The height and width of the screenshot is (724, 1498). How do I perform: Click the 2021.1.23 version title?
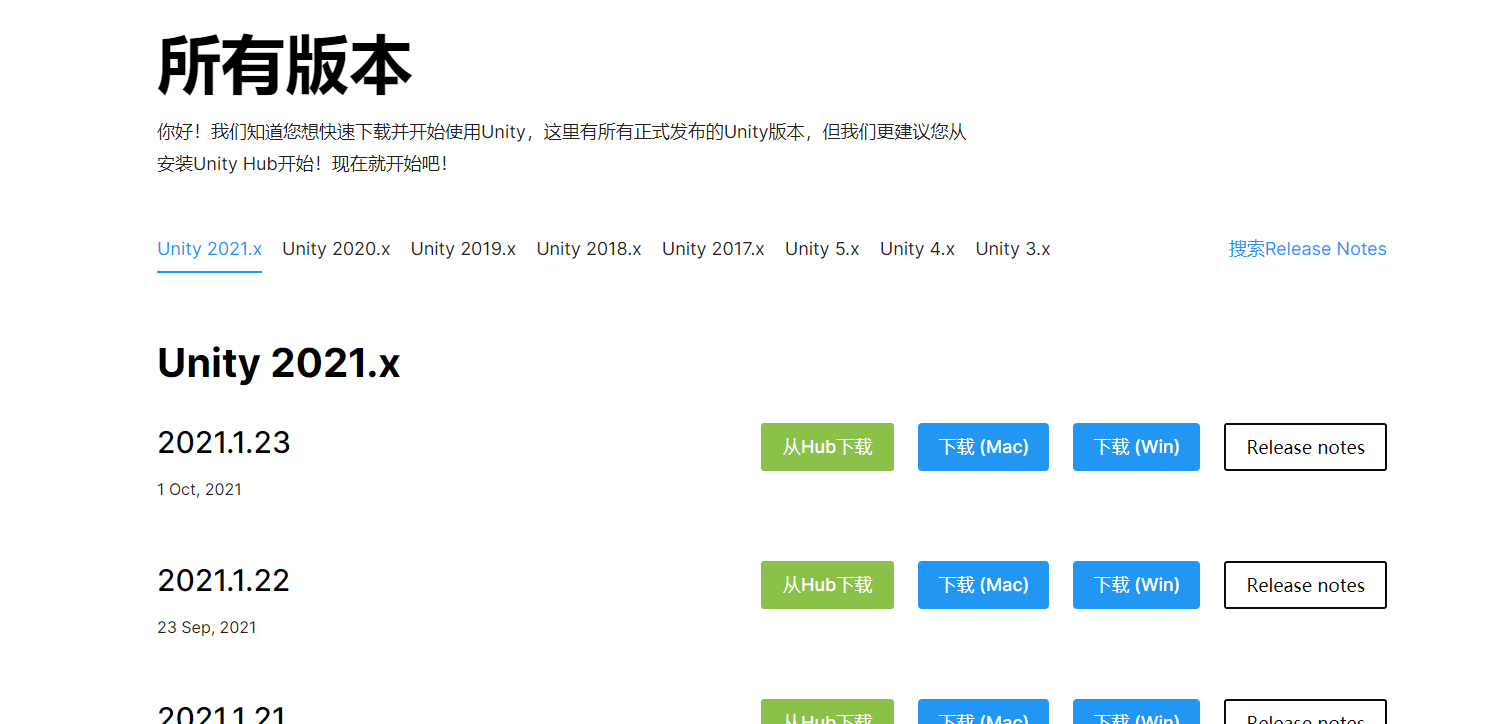tap(224, 442)
